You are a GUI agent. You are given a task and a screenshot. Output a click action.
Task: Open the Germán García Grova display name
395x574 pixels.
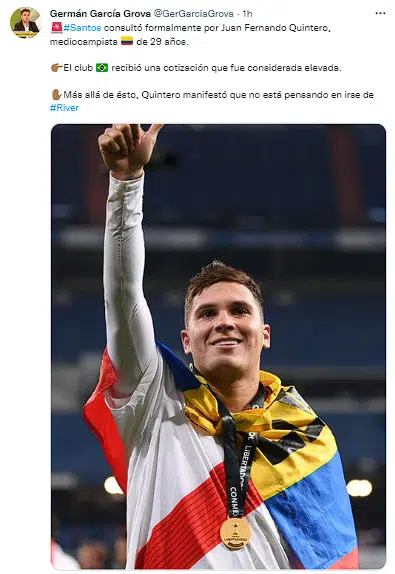pyautogui.click(x=100, y=14)
